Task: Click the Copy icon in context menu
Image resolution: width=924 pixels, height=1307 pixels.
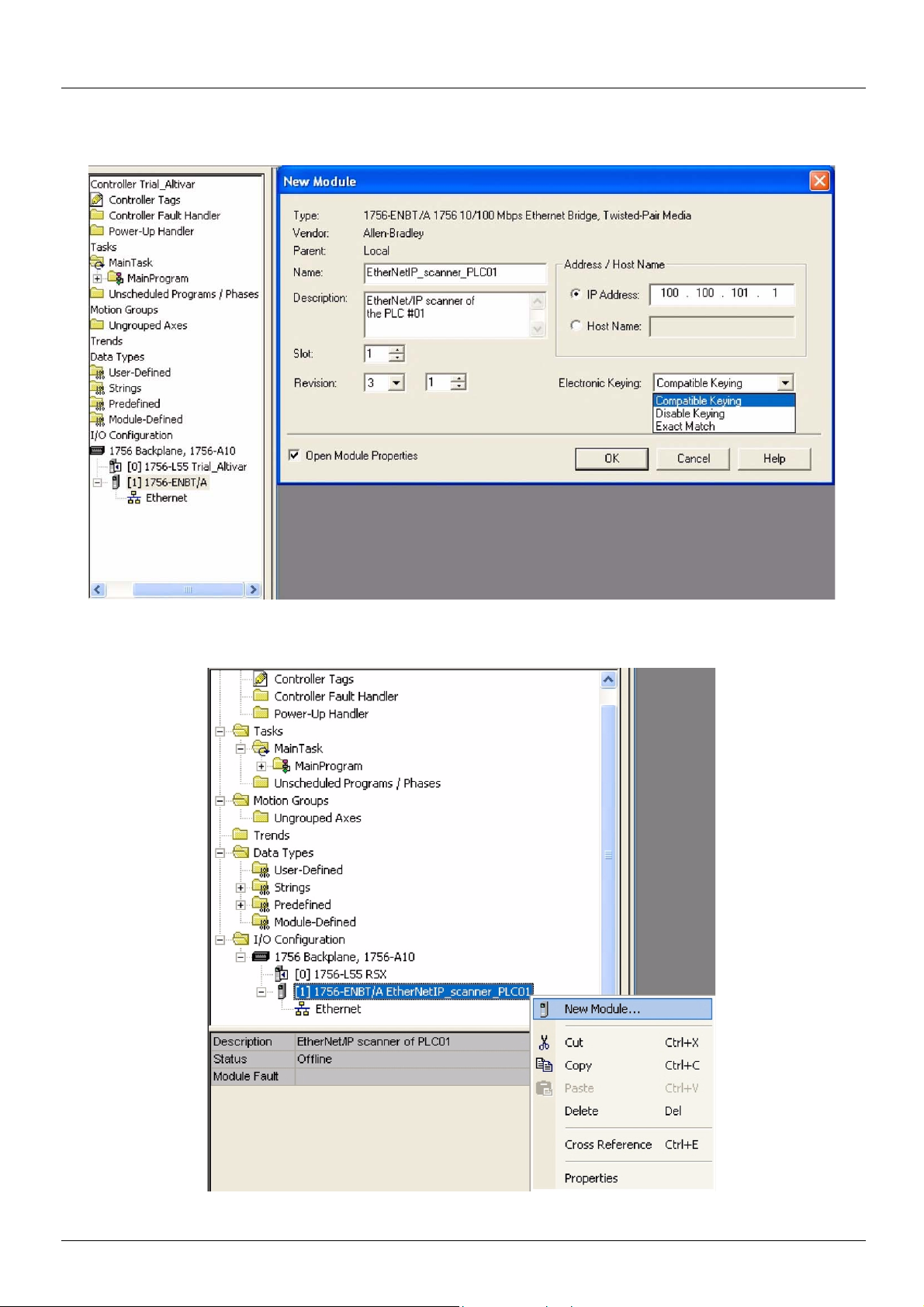Action: click(x=544, y=1065)
